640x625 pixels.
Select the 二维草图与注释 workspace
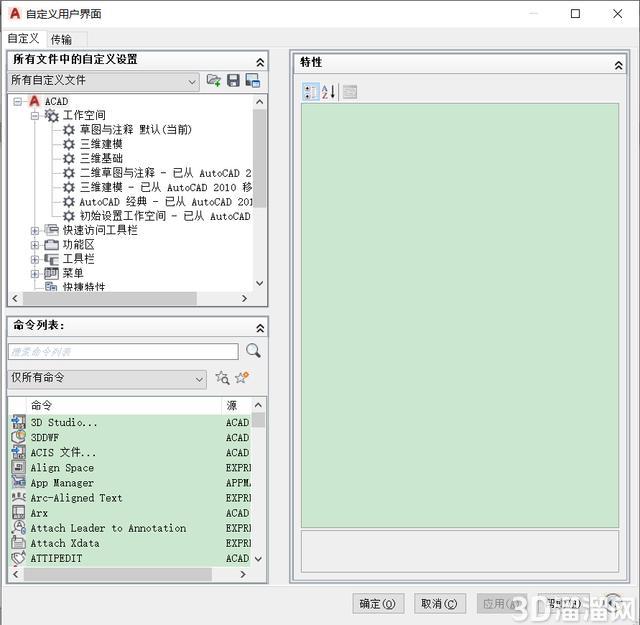click(165, 173)
